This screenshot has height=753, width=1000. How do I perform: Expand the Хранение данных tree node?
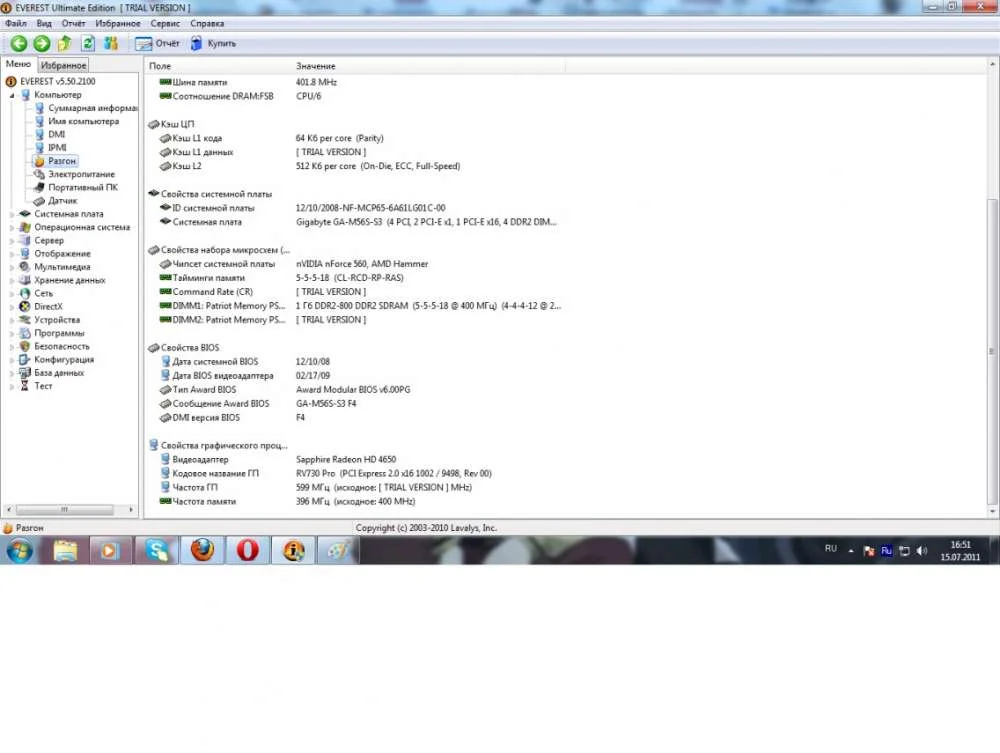click(x=11, y=281)
